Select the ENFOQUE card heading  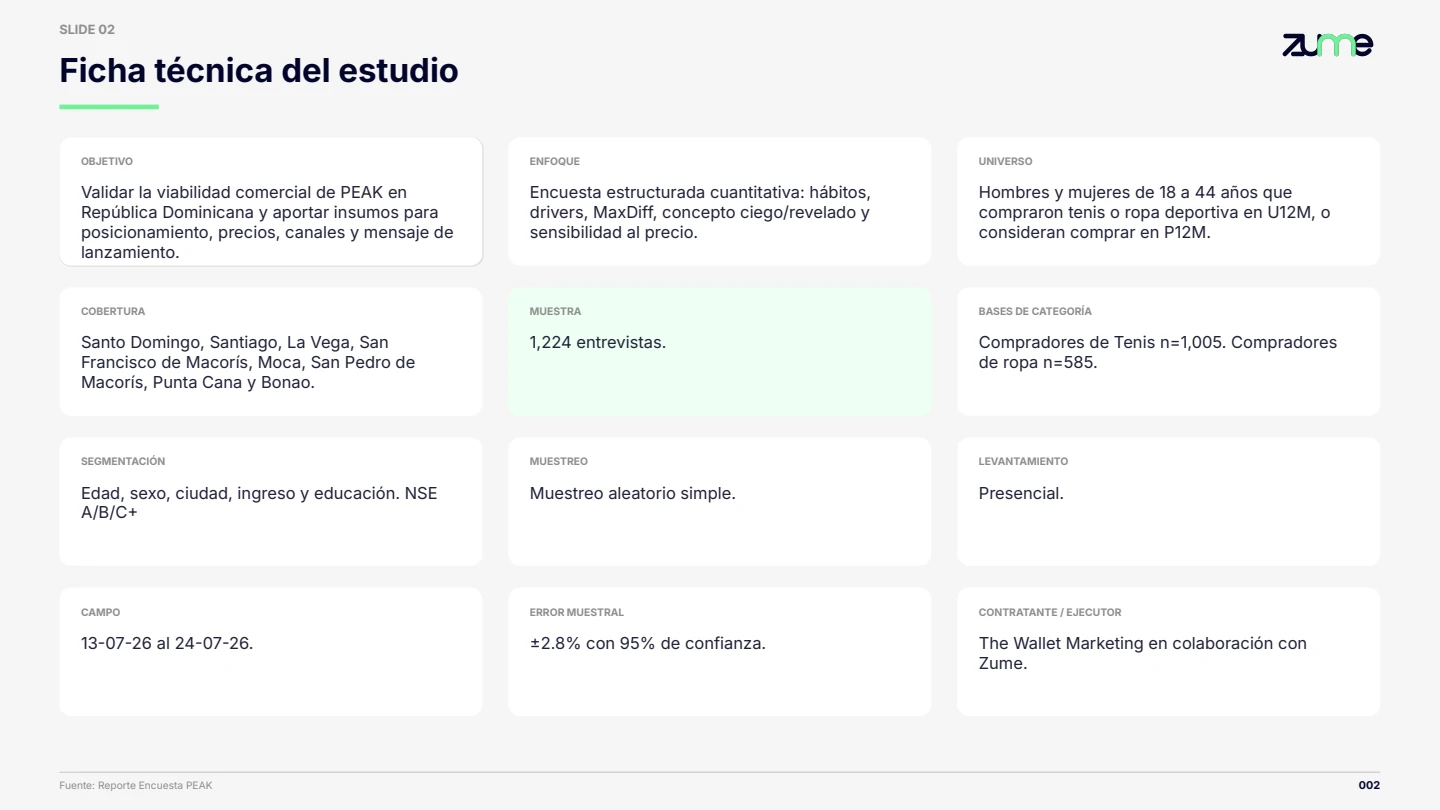click(555, 162)
